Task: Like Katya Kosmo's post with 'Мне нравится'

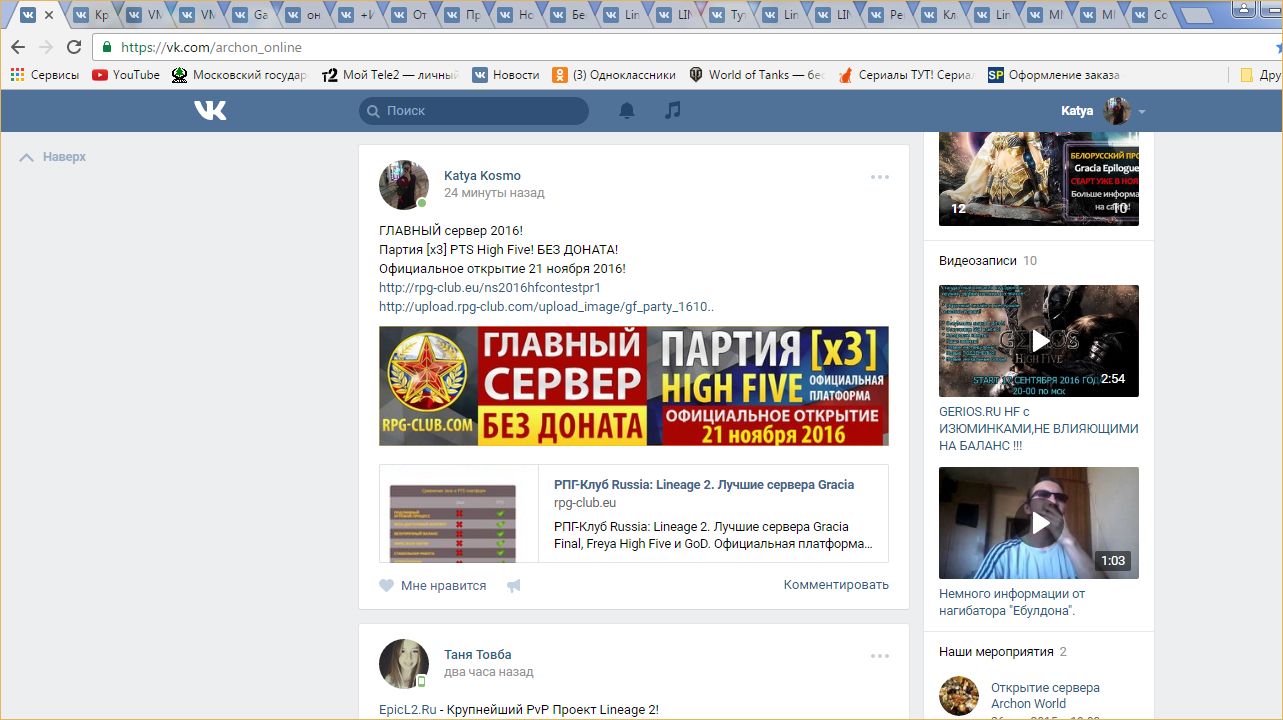Action: 433,586
